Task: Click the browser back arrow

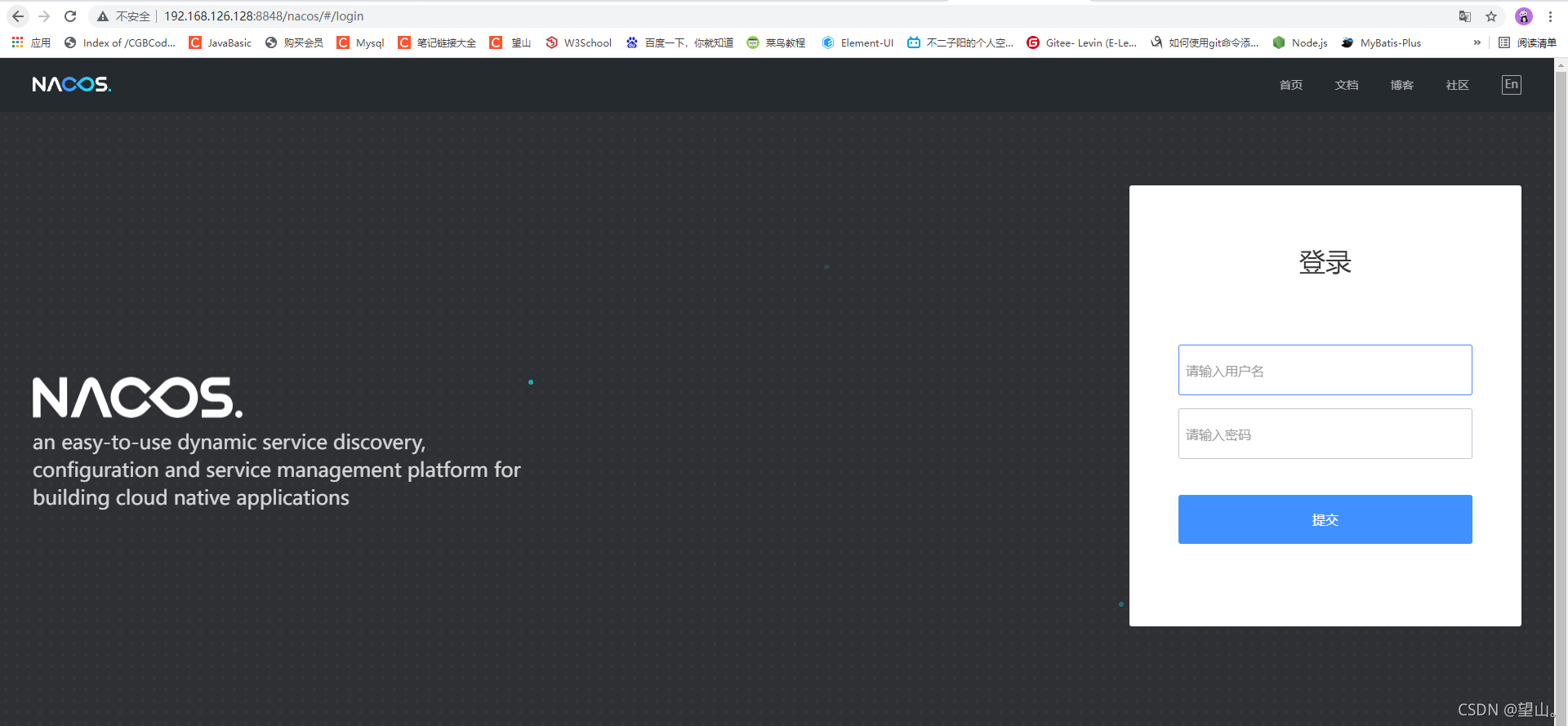Action: pos(18,16)
